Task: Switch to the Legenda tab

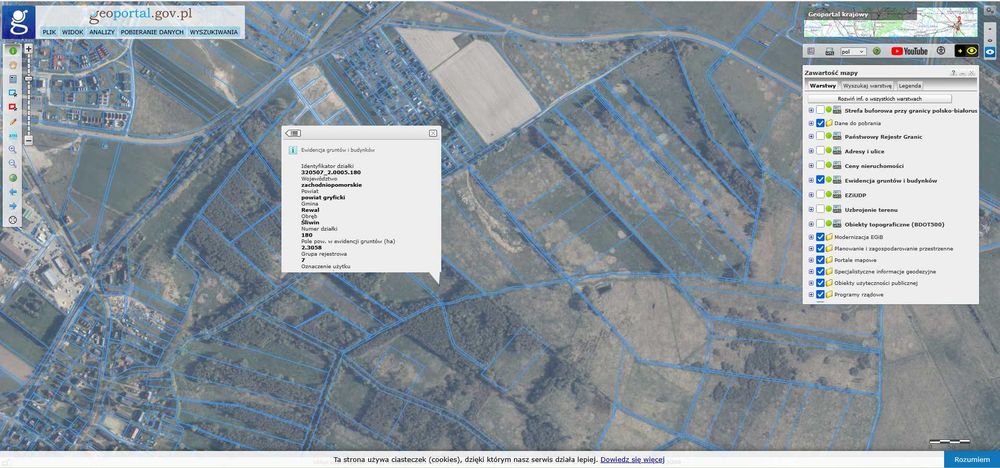Action: (910, 85)
